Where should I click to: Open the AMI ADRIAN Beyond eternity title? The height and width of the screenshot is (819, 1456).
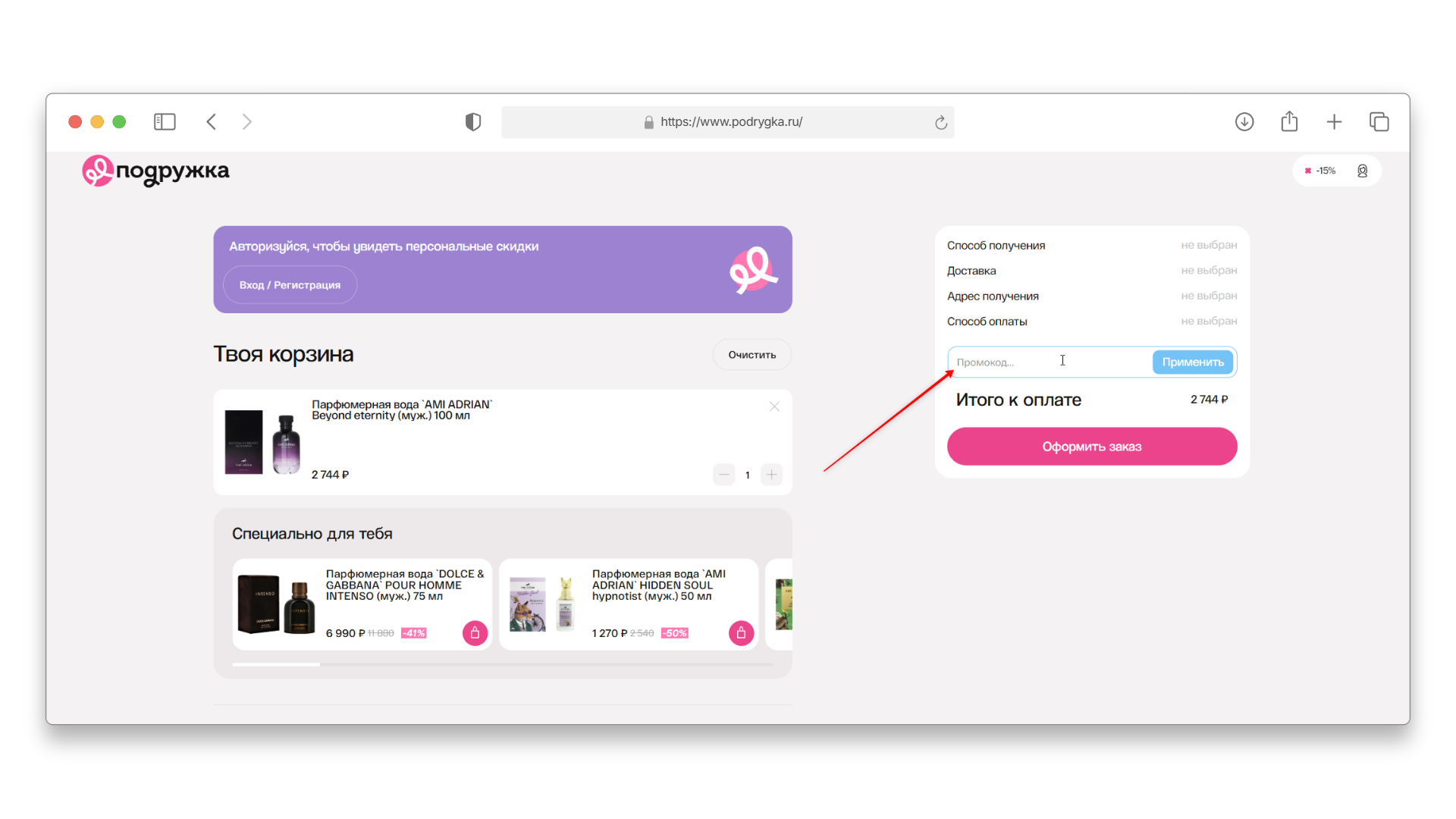402,410
